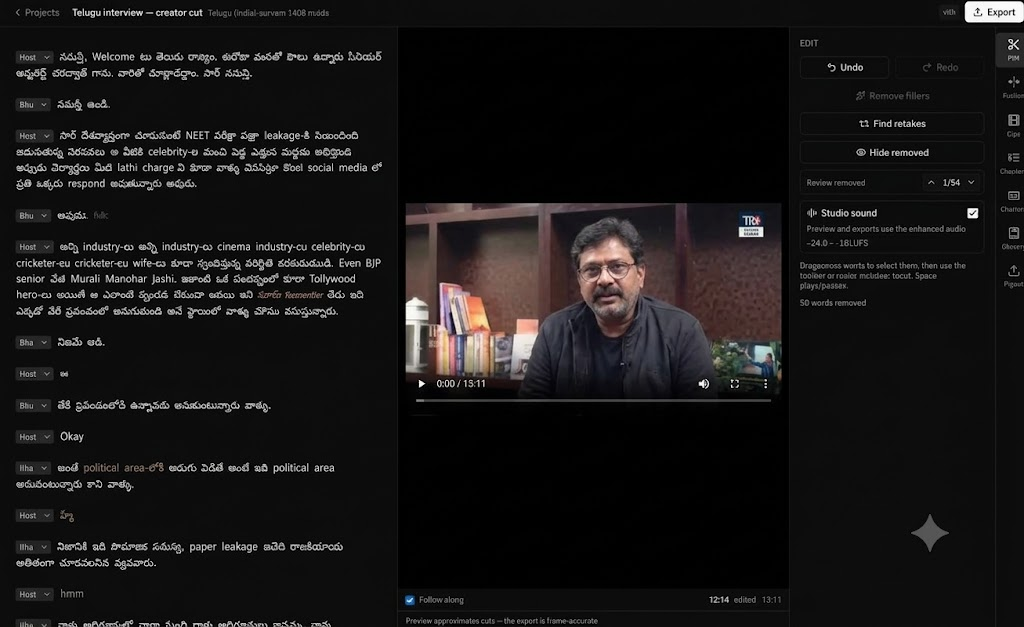Click the highlighted word 'political' in transcript
Viewport: 1024px width, 627px height.
coord(101,468)
